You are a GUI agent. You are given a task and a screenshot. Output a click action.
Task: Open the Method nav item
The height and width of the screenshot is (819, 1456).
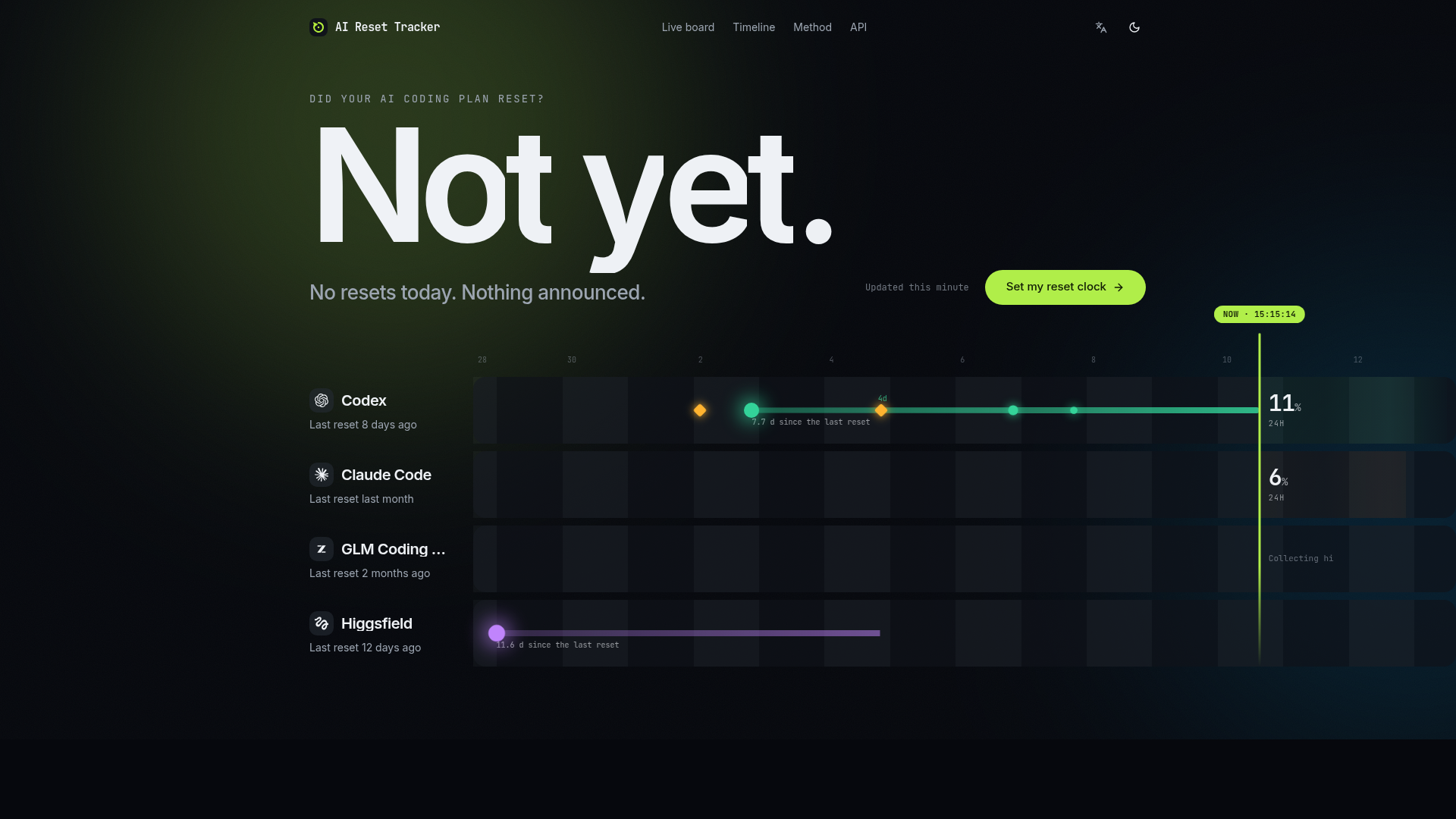[x=812, y=27]
